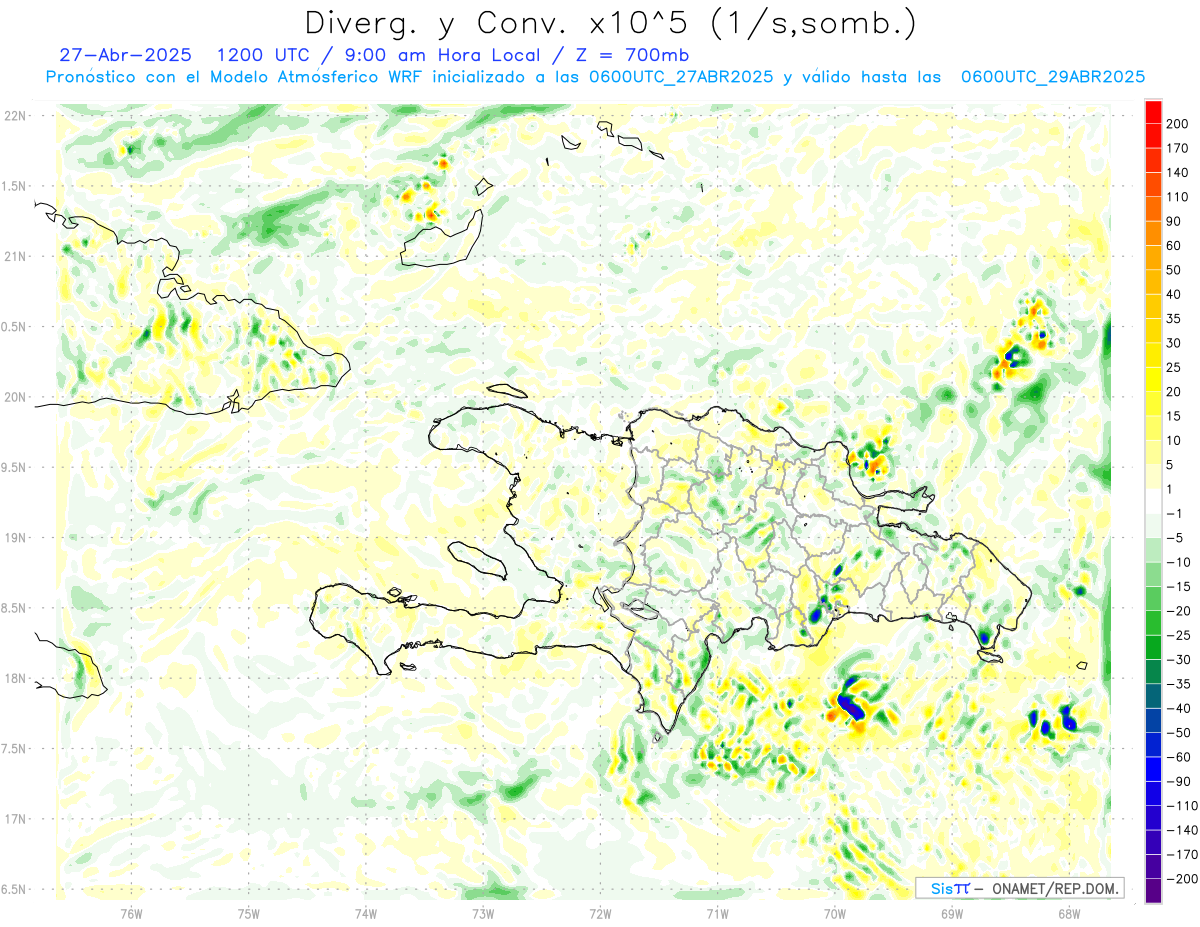Click the "19N" latitude label

tap(15, 538)
